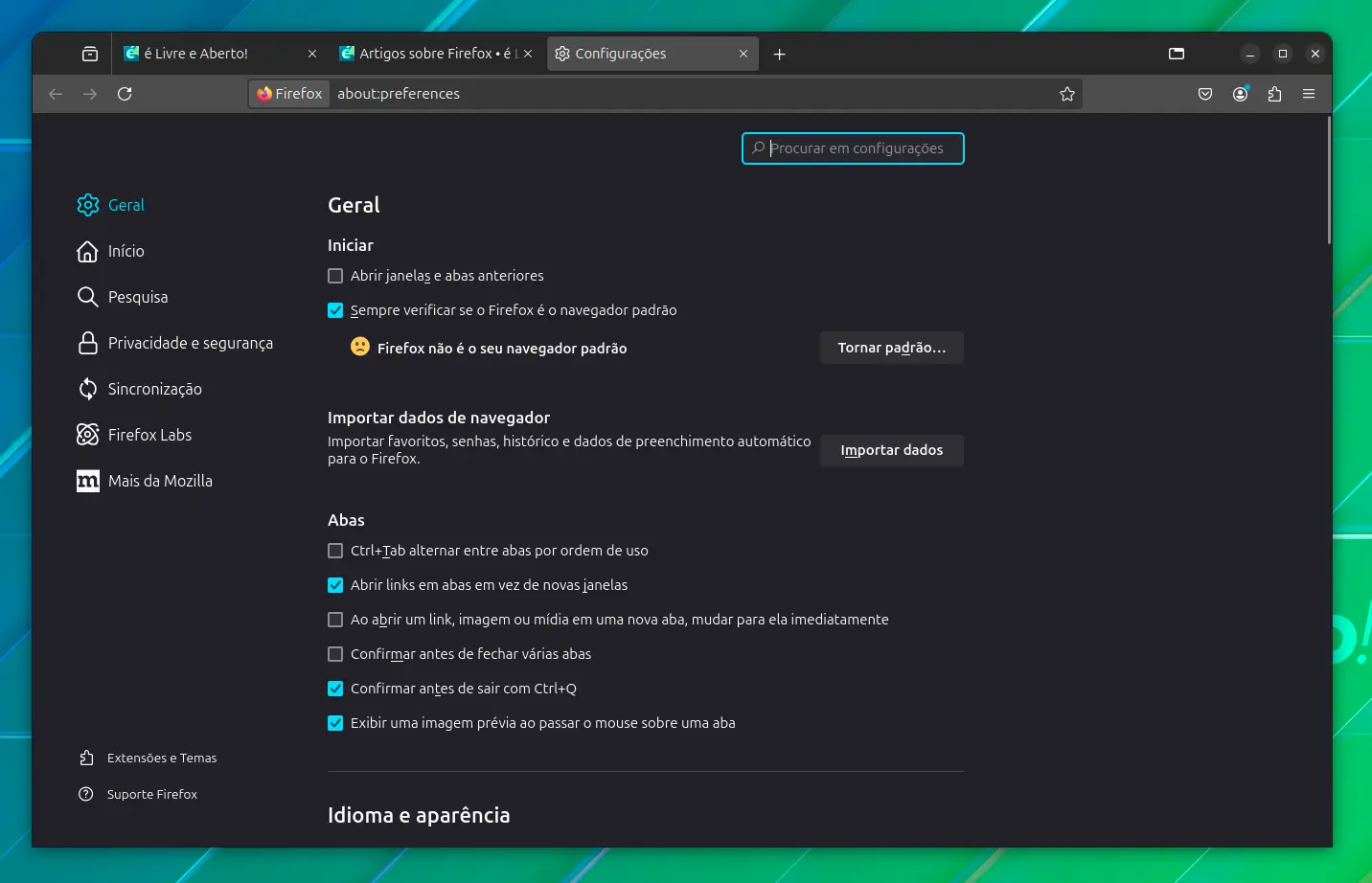This screenshot has height=883, width=1372.
Task: Click the 'Firefox não é o seu navegador padrão' text
Action: click(x=502, y=349)
